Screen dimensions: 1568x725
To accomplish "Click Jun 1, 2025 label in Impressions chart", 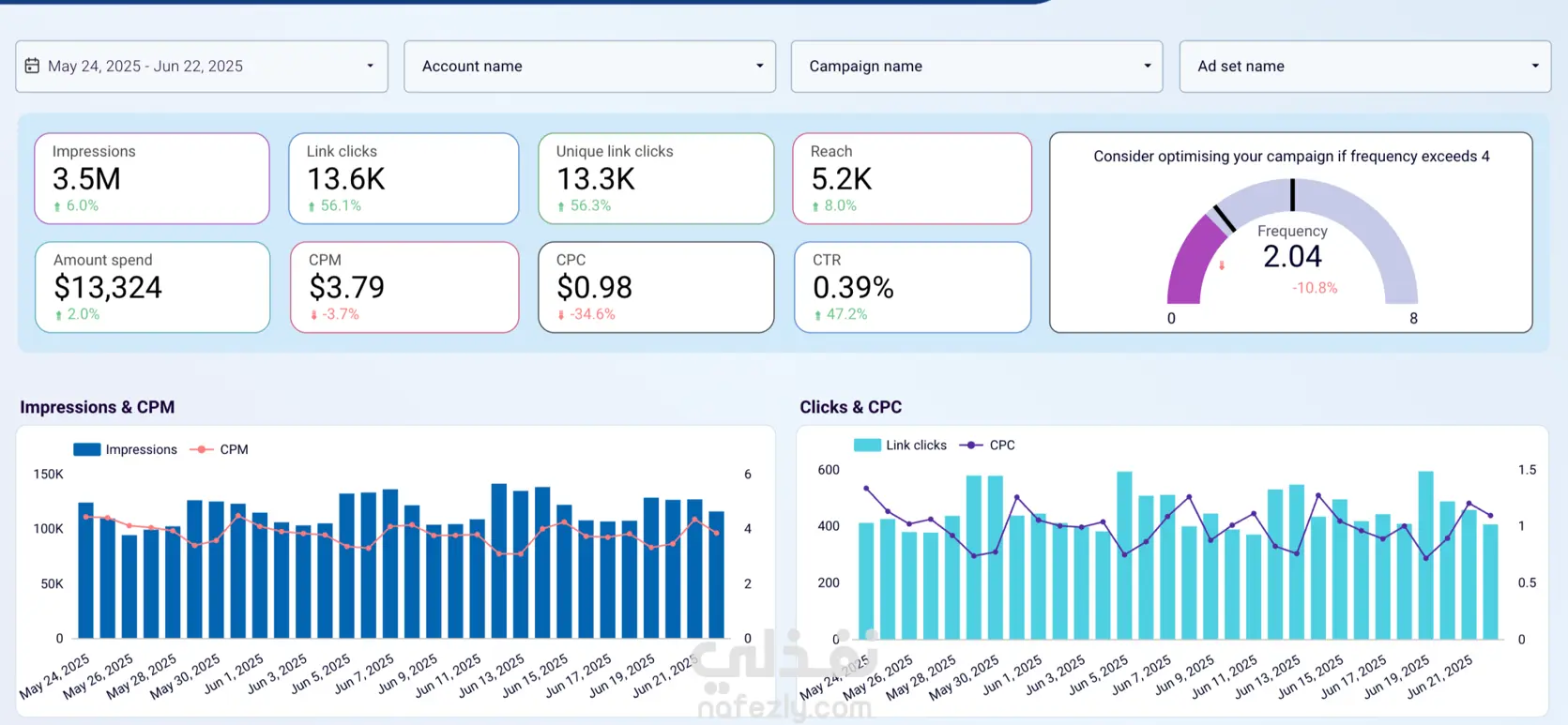I will click(235, 673).
